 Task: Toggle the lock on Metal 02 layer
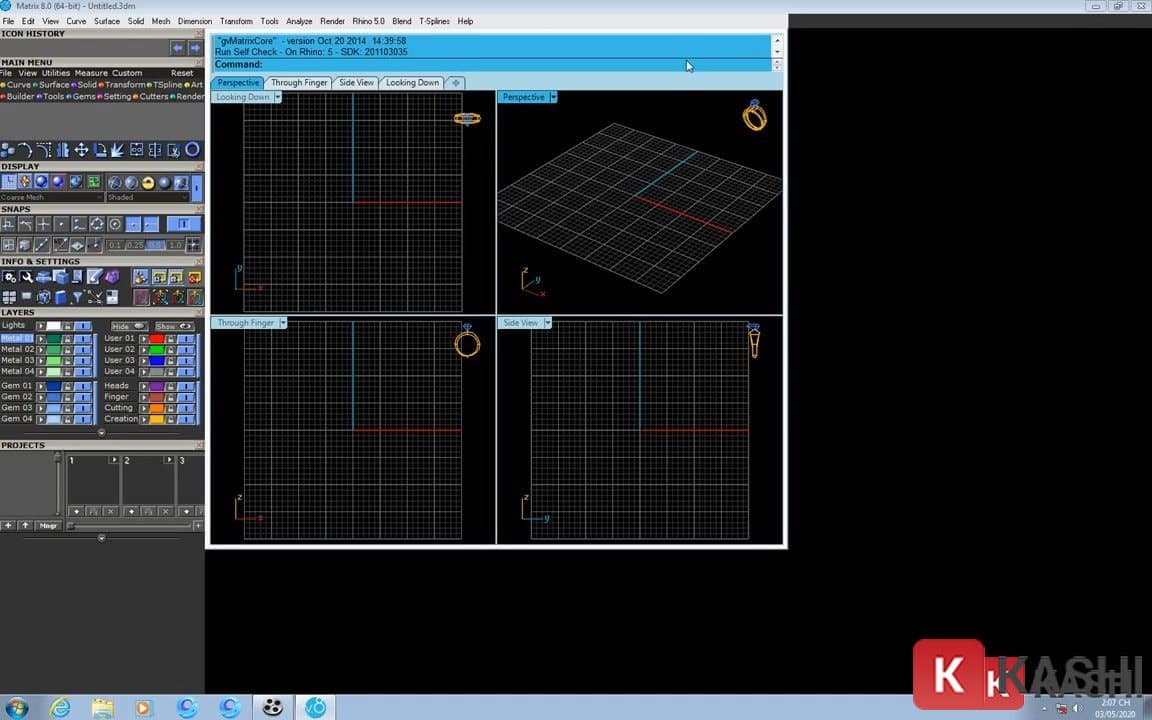pyautogui.click(x=67, y=349)
